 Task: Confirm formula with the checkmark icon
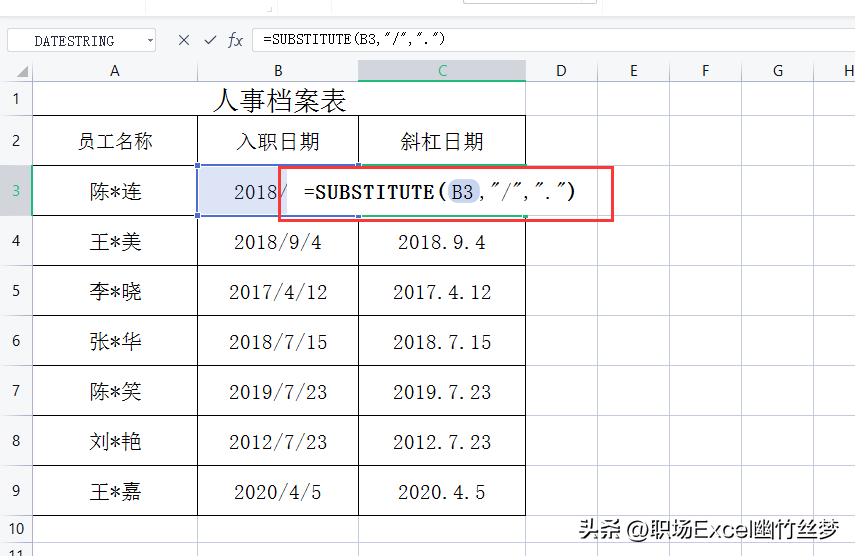210,40
